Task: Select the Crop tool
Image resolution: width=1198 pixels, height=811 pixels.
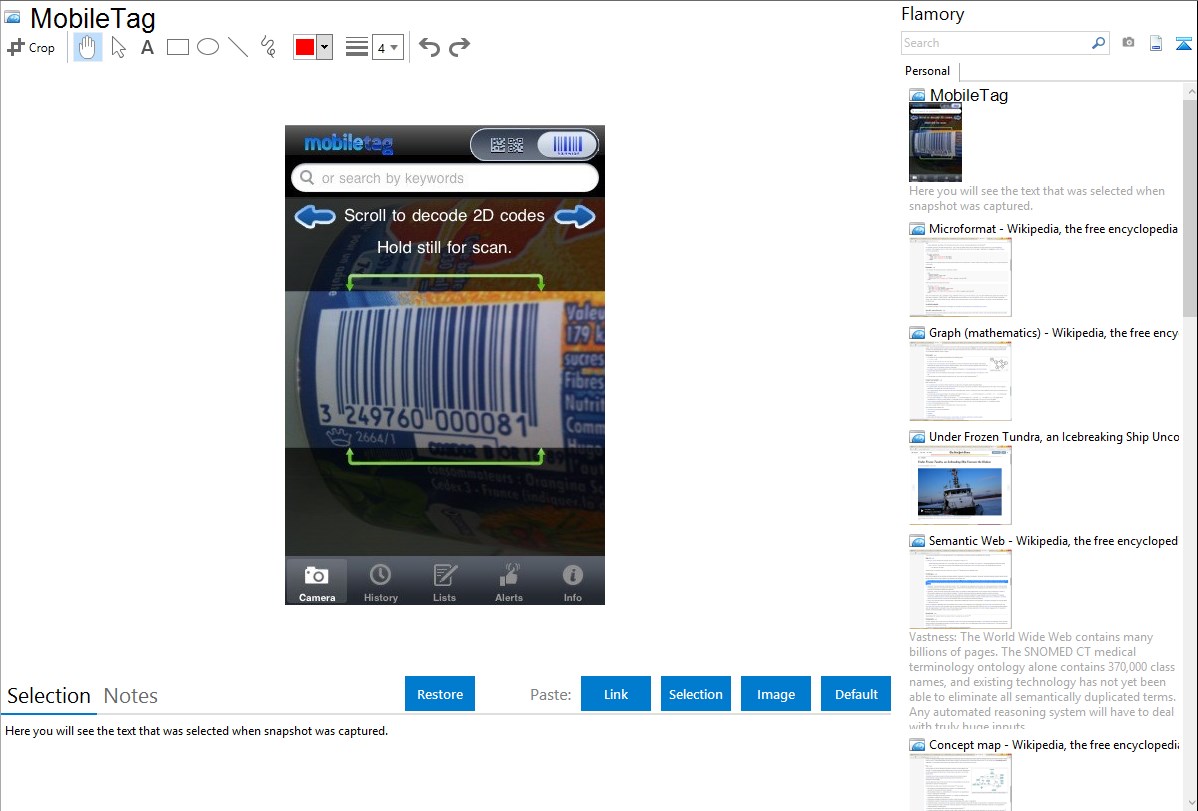Action: click(x=31, y=47)
